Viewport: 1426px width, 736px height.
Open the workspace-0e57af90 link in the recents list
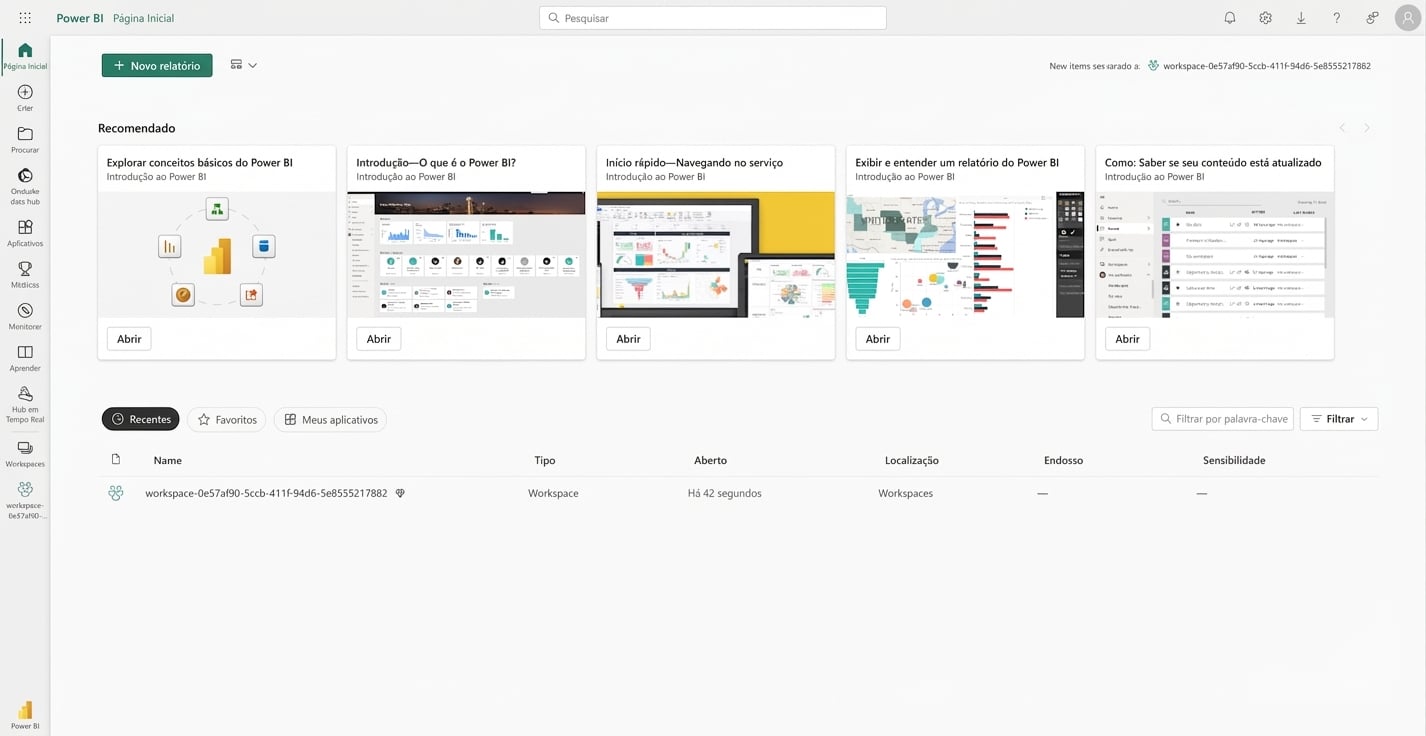click(267, 492)
